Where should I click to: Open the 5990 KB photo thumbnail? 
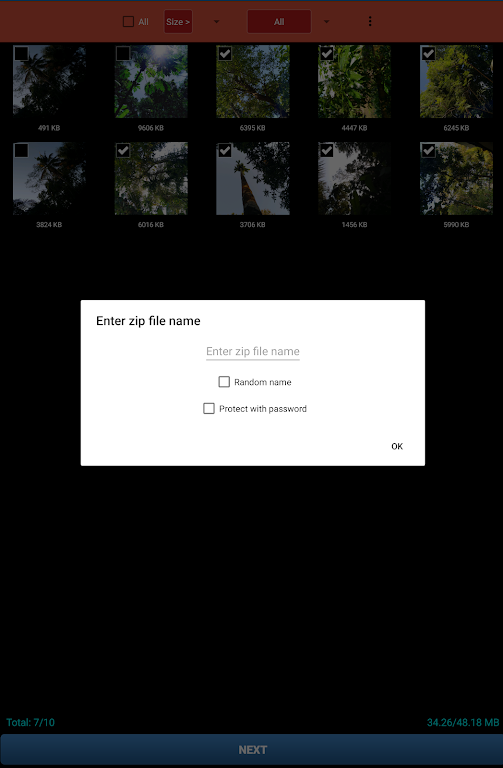[456, 178]
